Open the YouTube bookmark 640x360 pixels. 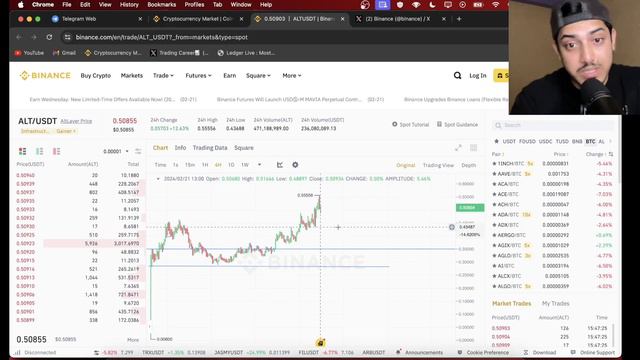(x=29, y=53)
